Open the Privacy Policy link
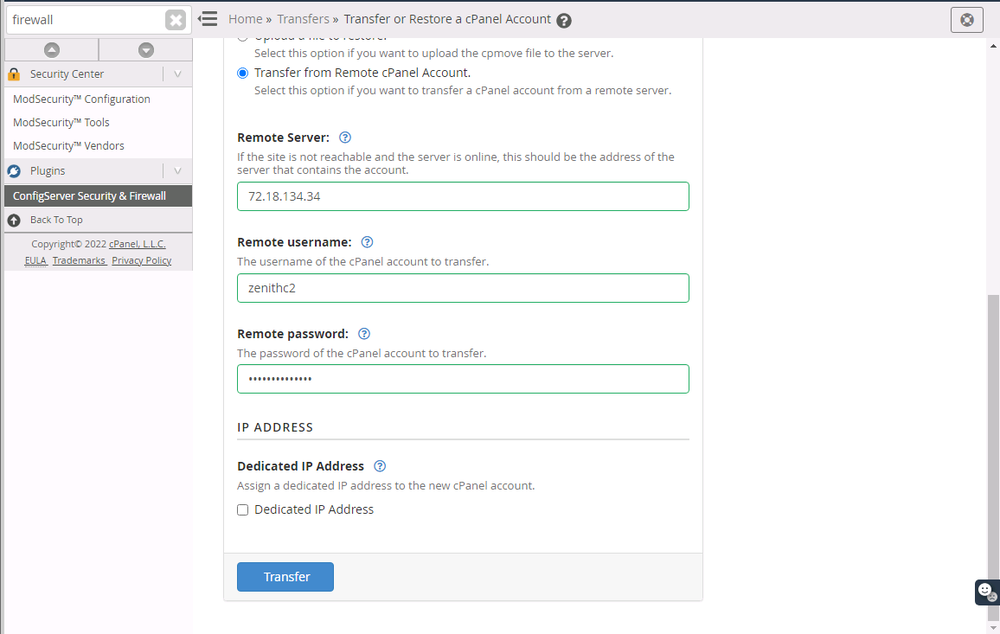Screen dimensions: 1000x634 pos(142,260)
